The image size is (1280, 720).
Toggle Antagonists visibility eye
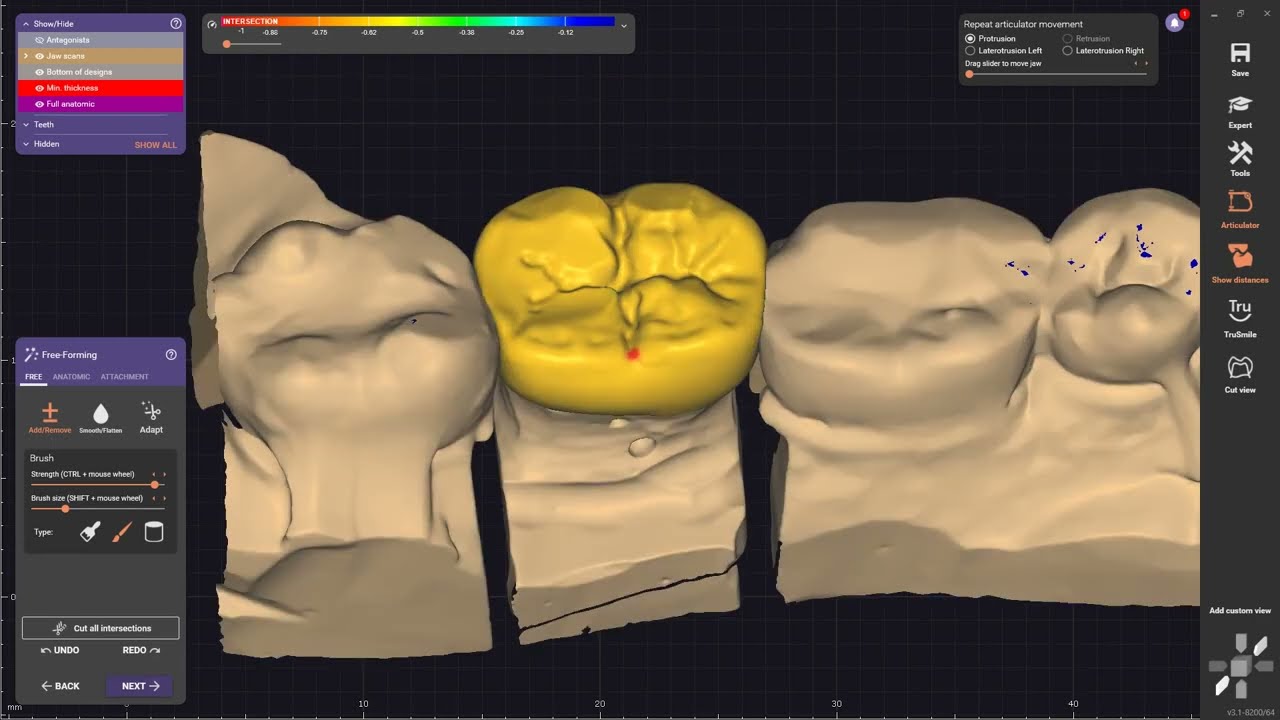39,40
